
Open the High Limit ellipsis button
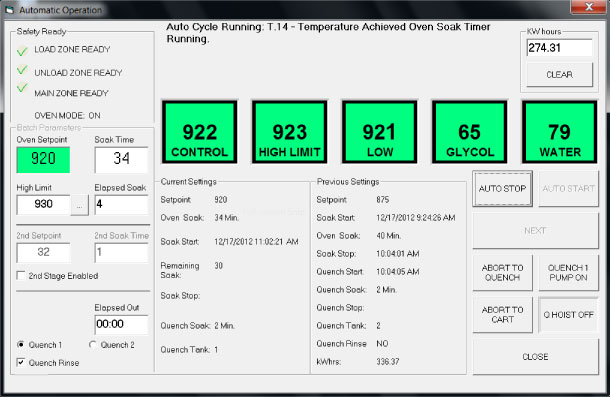tap(79, 205)
